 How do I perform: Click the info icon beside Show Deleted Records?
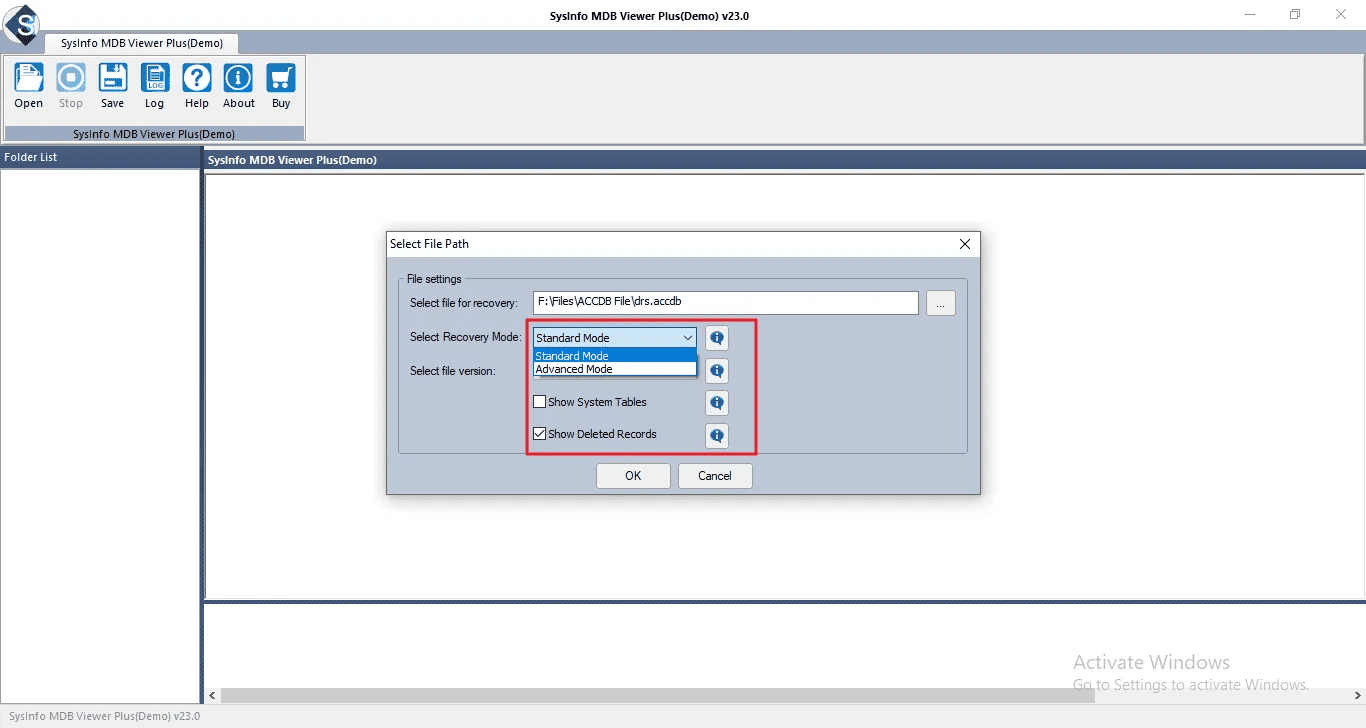(x=717, y=435)
